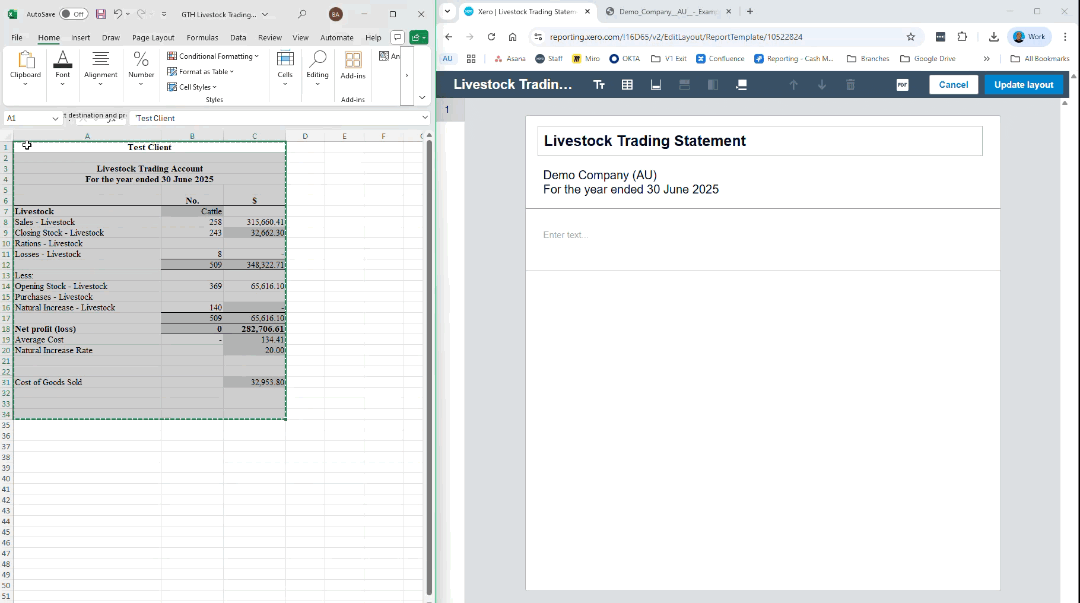Click the Save icon in Excel

(101, 14)
